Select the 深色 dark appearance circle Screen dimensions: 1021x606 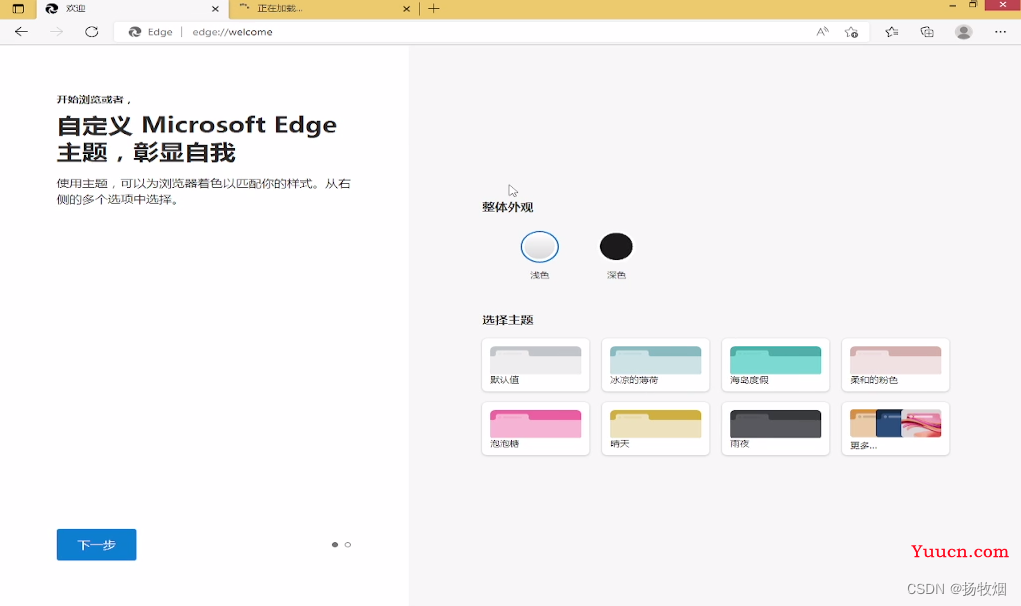coord(616,247)
